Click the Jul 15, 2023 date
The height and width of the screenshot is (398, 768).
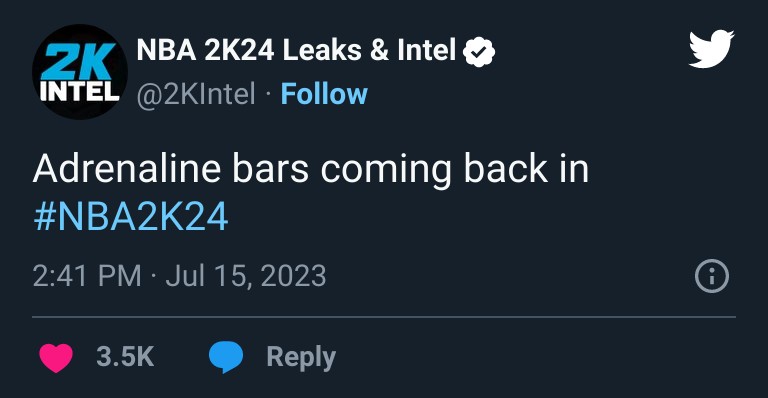click(246, 276)
